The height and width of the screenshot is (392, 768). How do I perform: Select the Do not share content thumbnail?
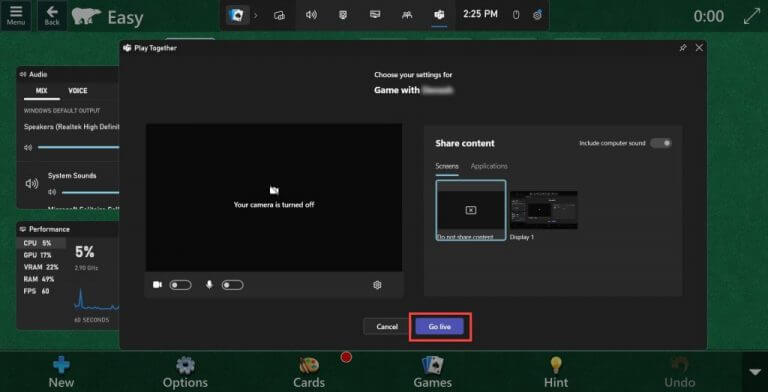click(x=471, y=210)
